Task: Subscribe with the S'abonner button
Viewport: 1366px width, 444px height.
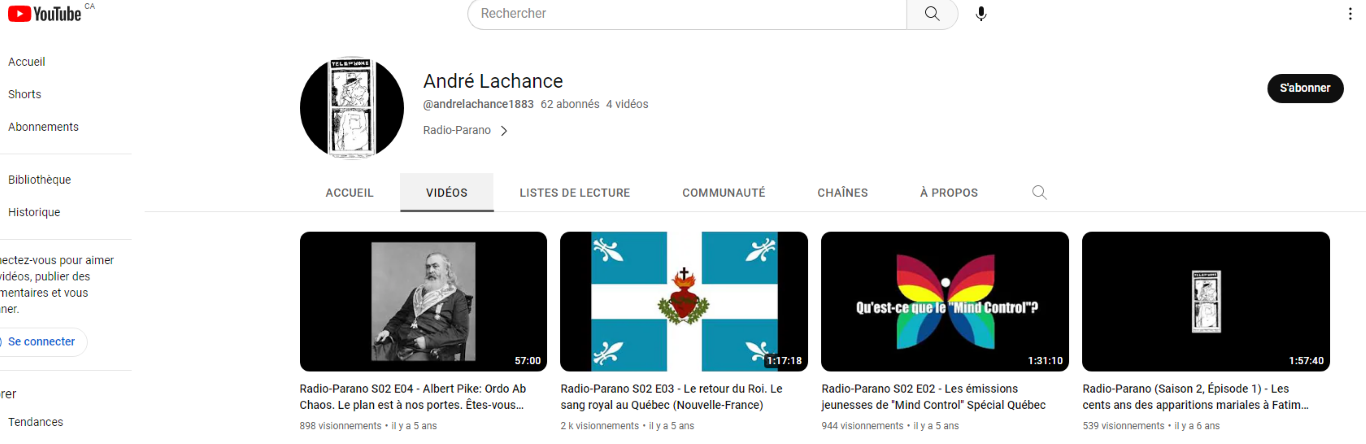Action: coord(1305,88)
